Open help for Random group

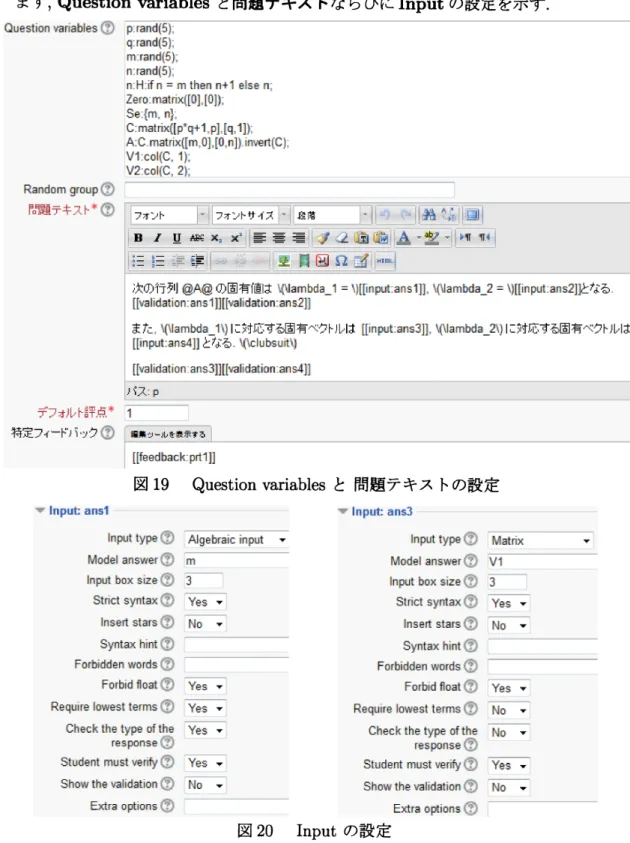[108, 189]
